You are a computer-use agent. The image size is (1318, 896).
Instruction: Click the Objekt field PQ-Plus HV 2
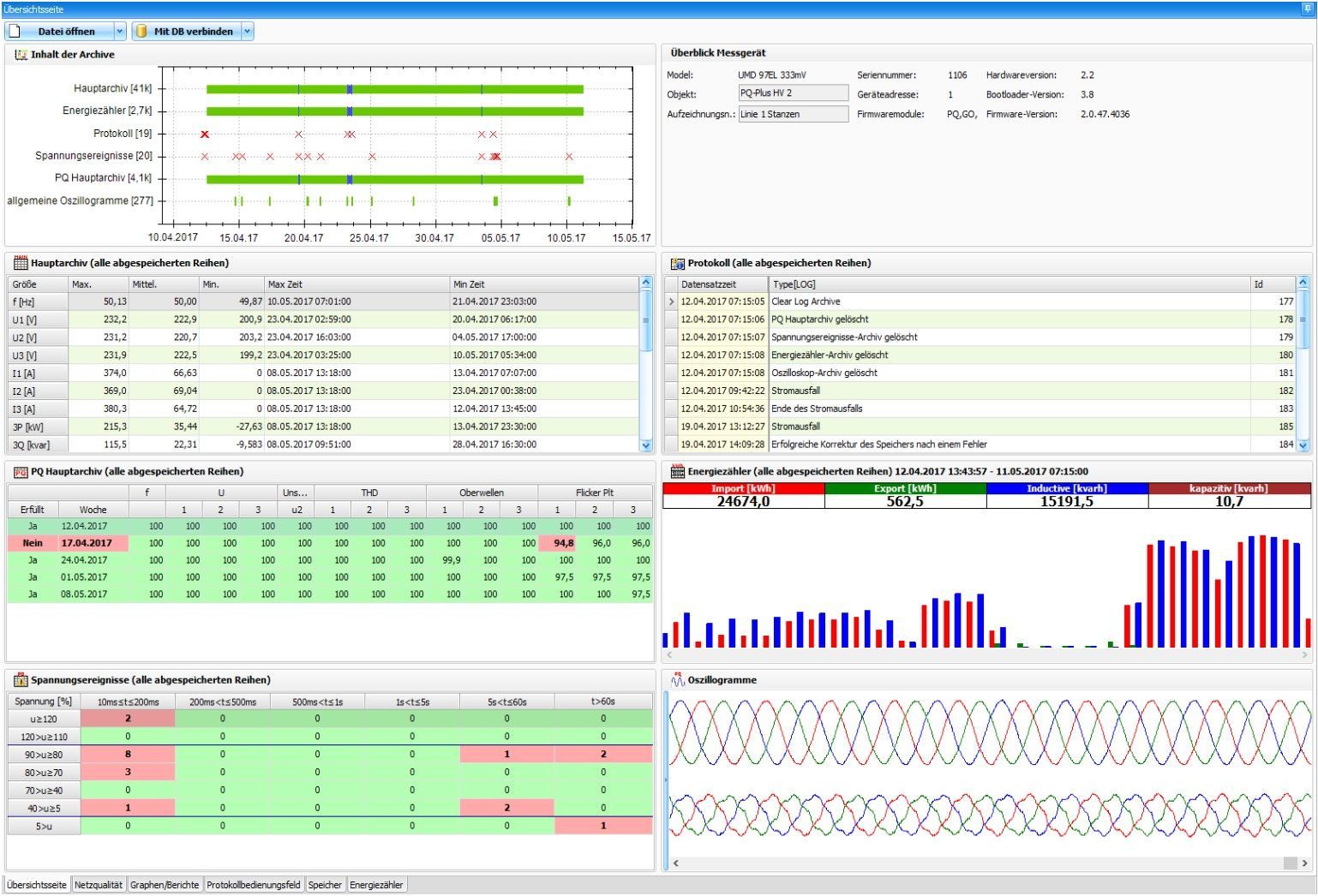(x=793, y=93)
